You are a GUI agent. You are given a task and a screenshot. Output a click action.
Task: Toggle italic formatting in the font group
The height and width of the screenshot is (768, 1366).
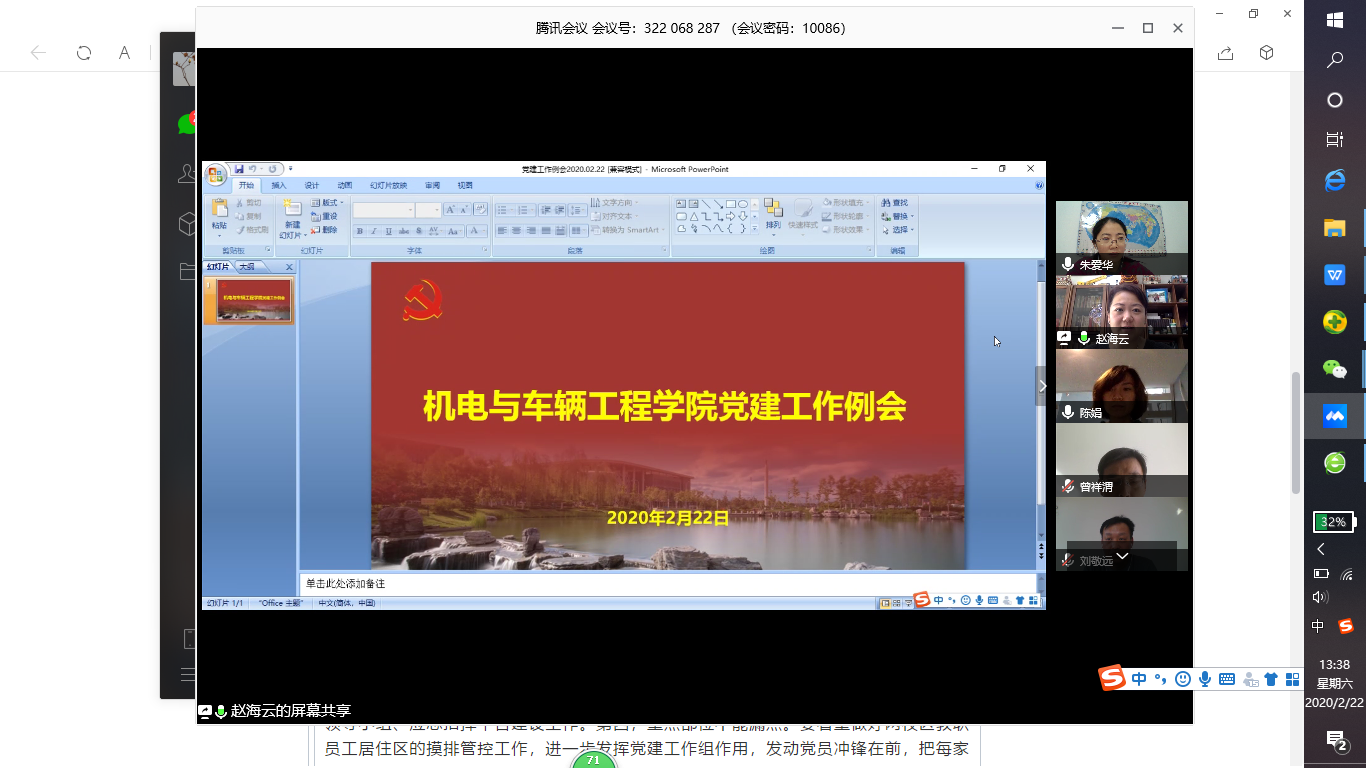[x=374, y=231]
